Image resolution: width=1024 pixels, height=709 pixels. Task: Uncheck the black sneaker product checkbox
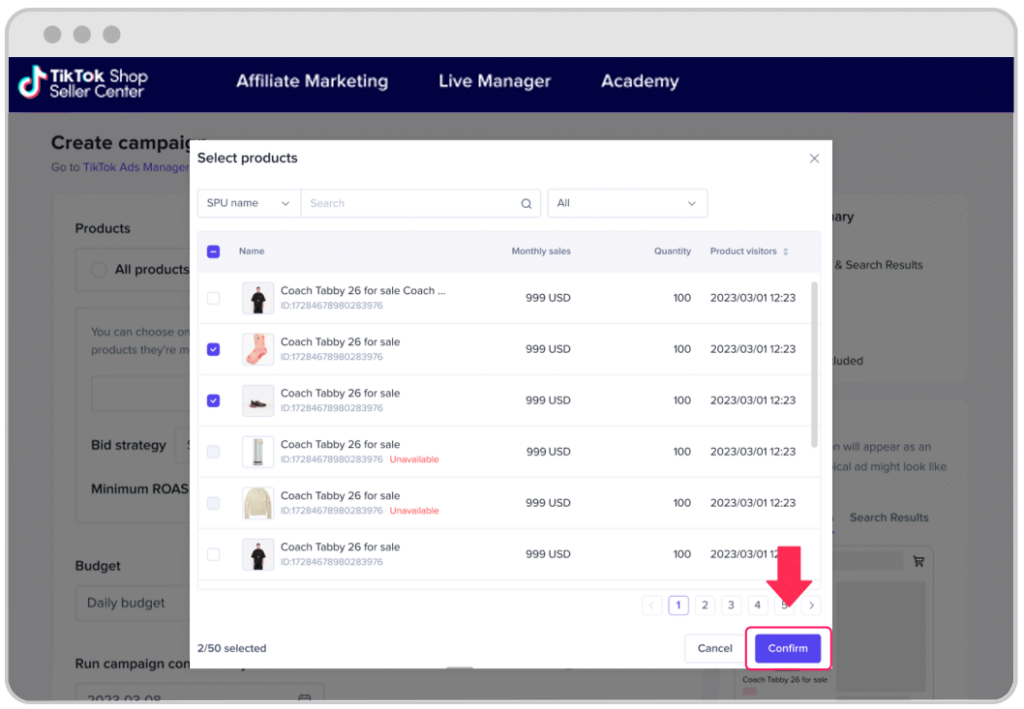214,401
